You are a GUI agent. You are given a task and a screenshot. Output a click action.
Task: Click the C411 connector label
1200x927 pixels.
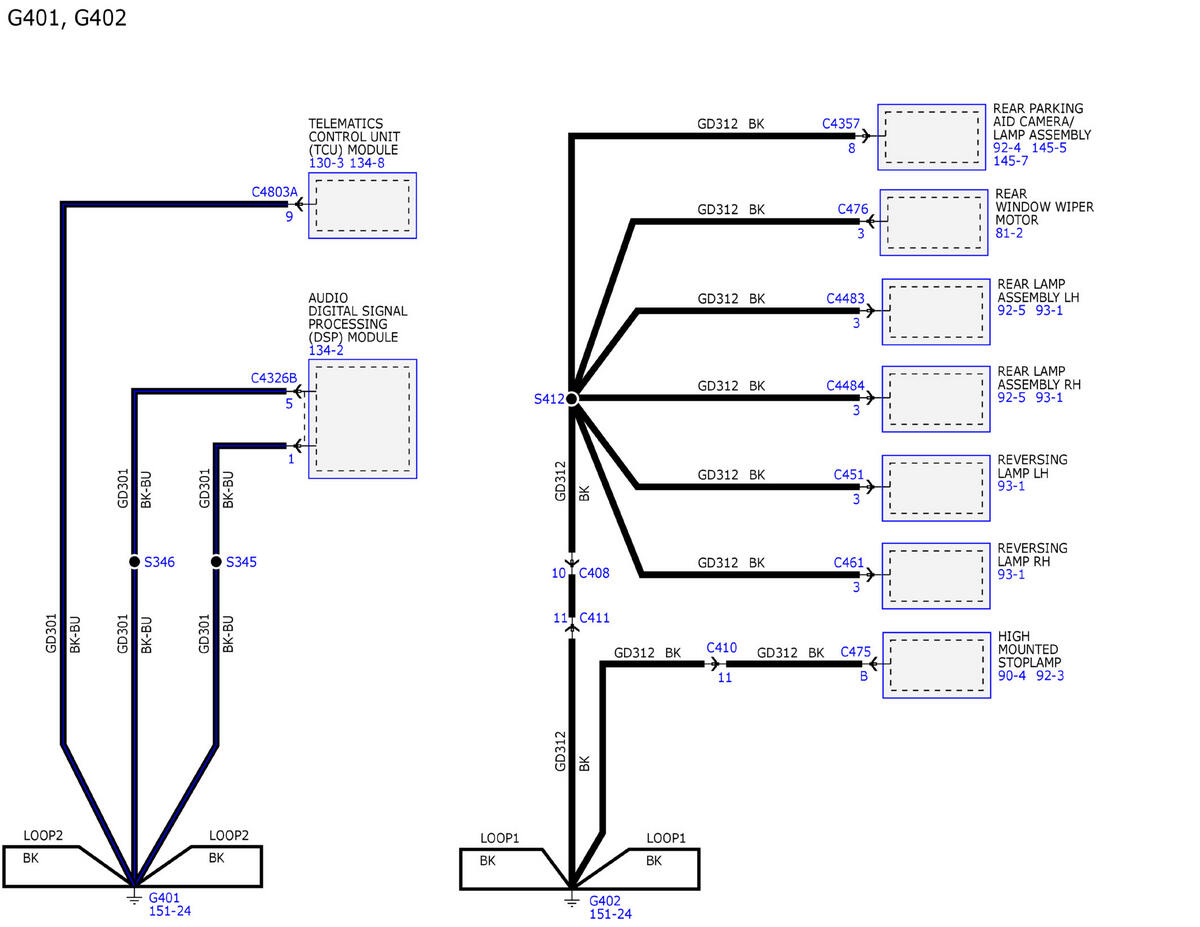point(594,618)
